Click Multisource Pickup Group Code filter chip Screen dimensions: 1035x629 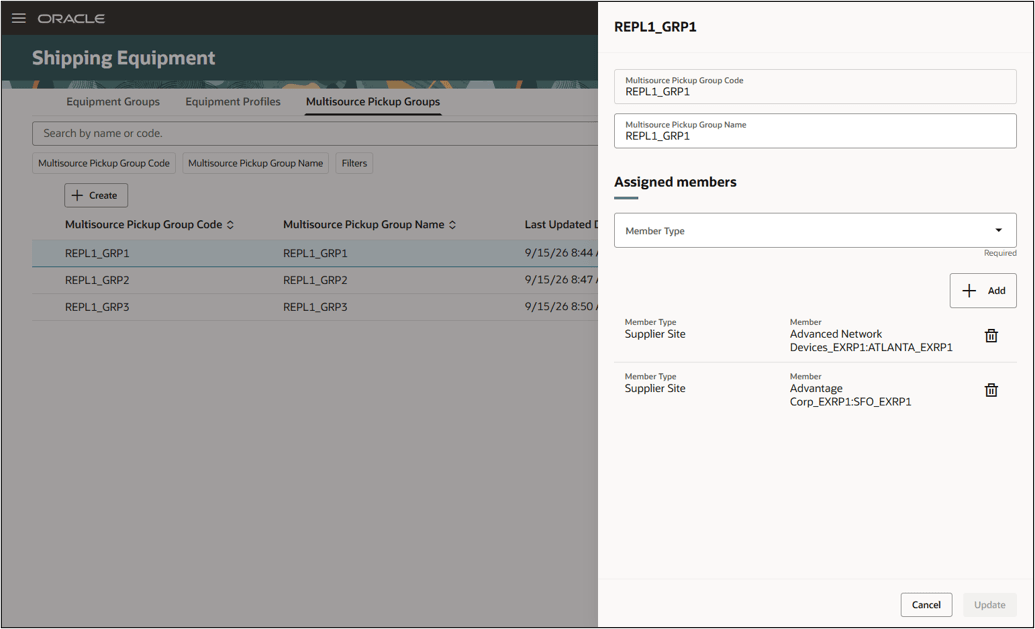pyautogui.click(x=104, y=163)
